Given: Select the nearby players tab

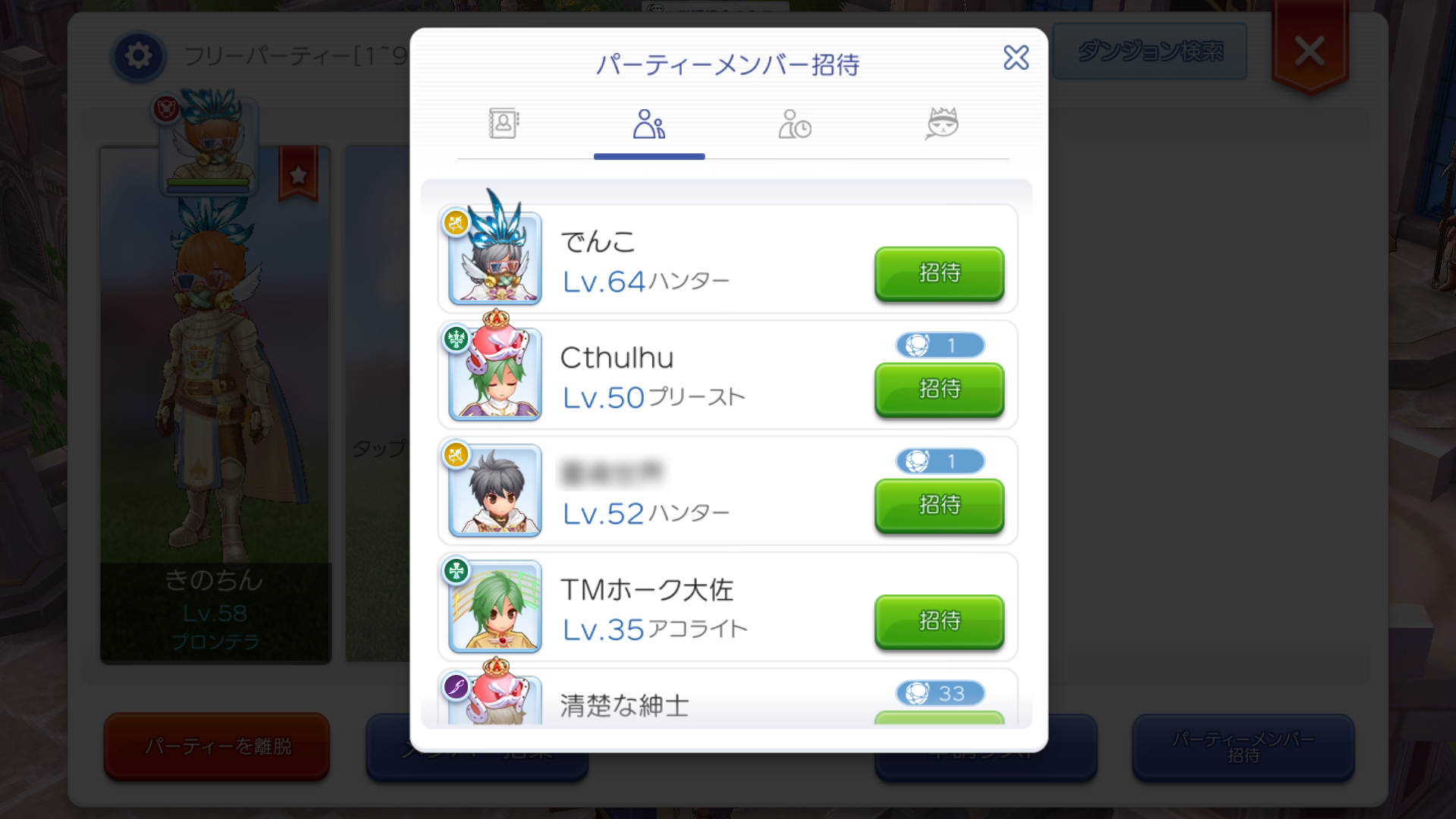Looking at the screenshot, I should click(x=649, y=124).
